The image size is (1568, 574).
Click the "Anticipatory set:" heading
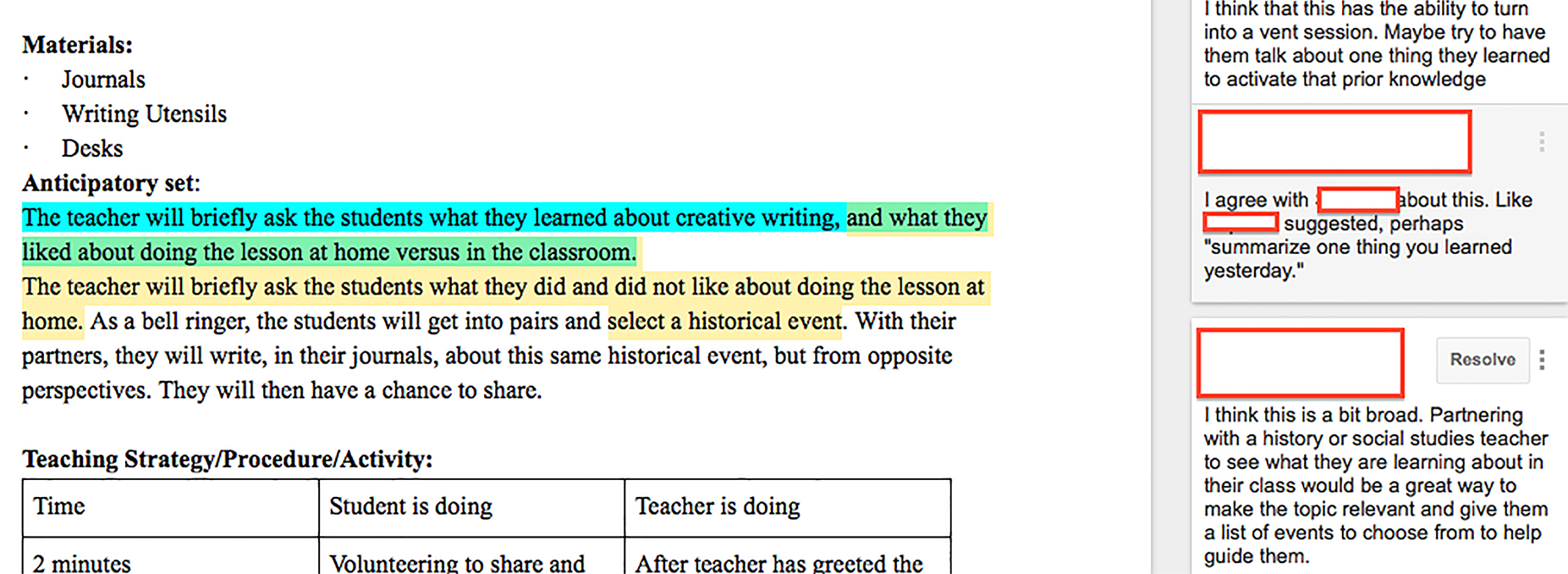coord(111,184)
